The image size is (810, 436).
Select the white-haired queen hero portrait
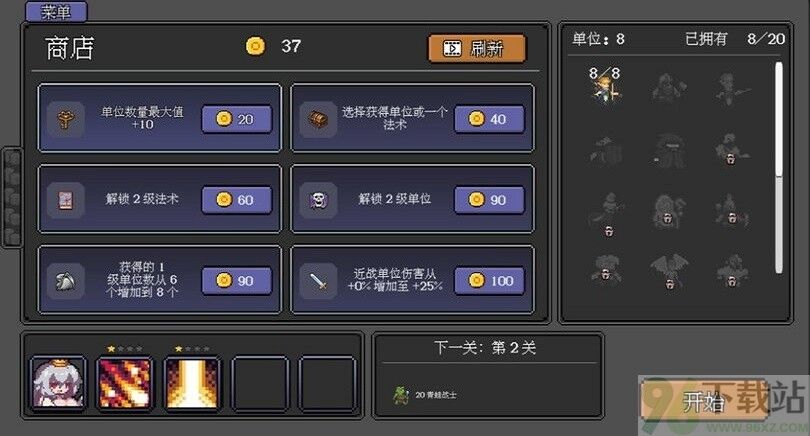(x=58, y=384)
